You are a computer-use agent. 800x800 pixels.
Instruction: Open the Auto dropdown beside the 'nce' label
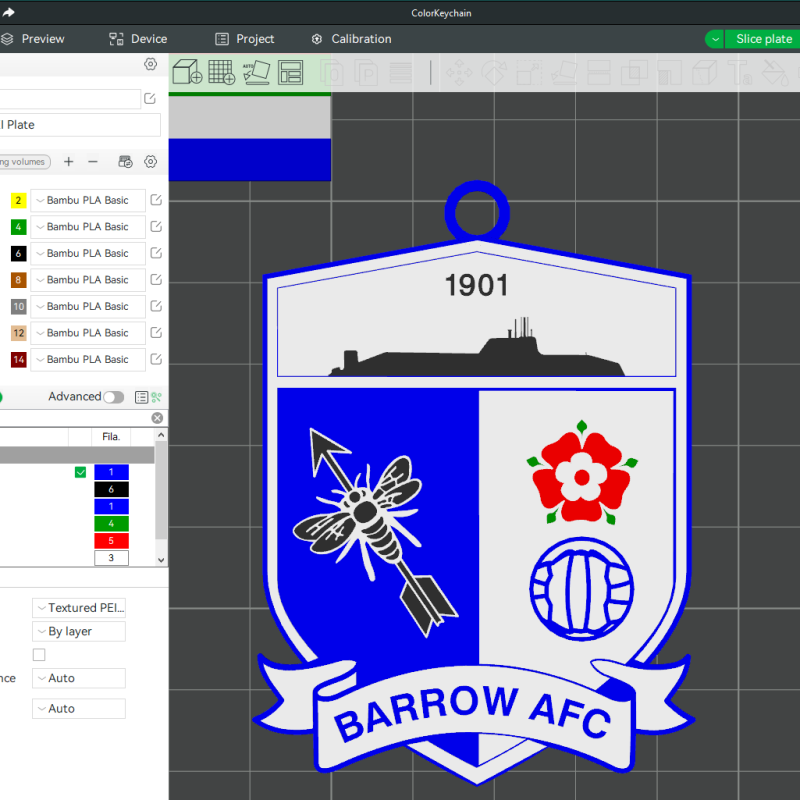tap(79, 678)
